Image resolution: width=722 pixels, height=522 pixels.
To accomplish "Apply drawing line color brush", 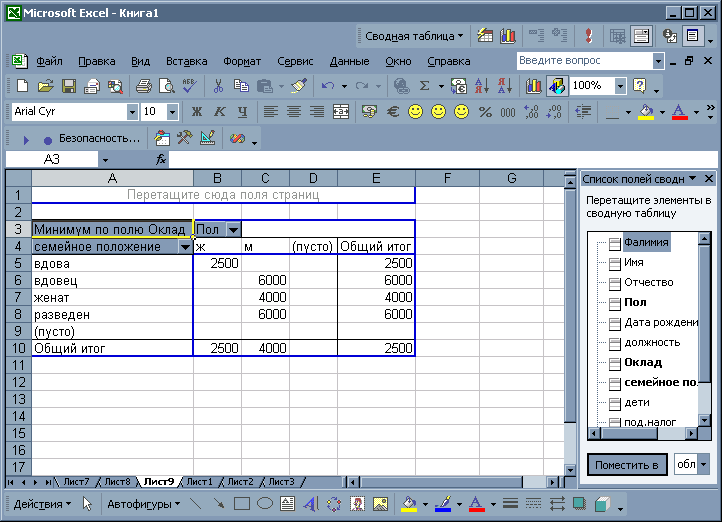I will 443,504.
